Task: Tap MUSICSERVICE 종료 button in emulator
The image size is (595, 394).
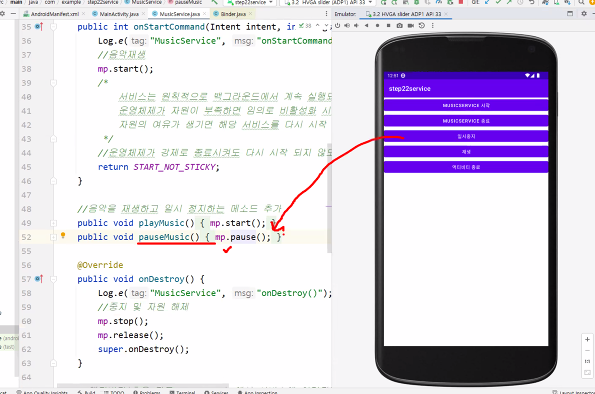Action: (466, 121)
